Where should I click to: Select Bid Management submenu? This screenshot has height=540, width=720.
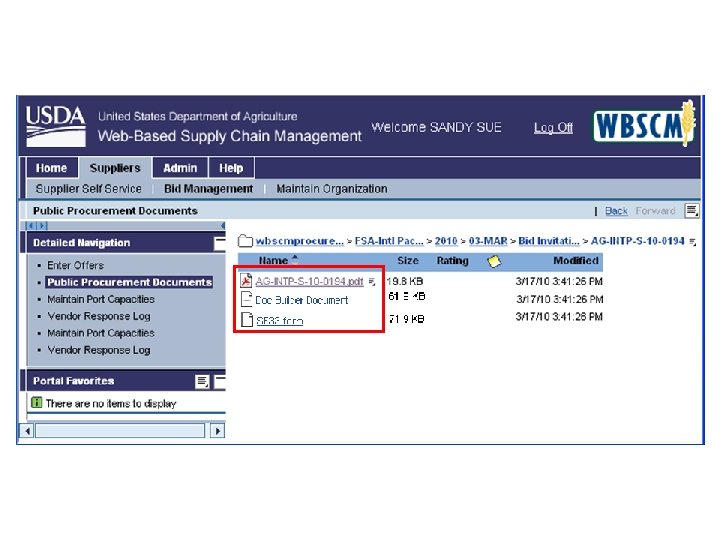click(x=208, y=189)
